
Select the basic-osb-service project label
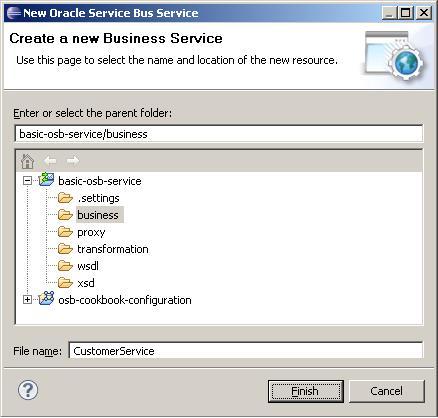[x=100, y=181]
